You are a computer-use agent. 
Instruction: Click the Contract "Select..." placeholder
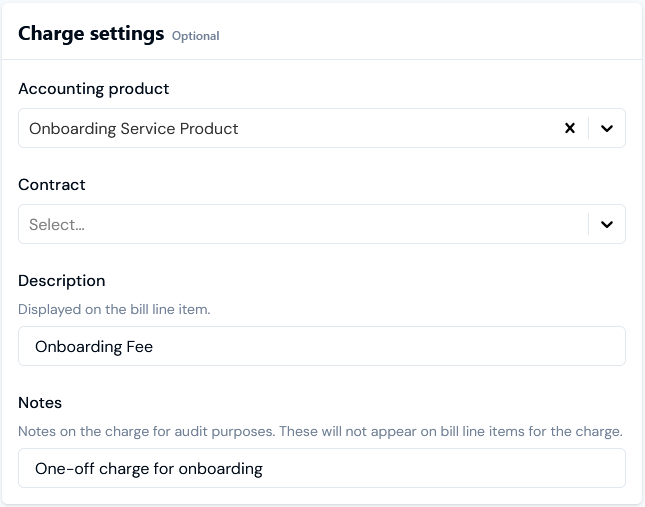(57, 225)
